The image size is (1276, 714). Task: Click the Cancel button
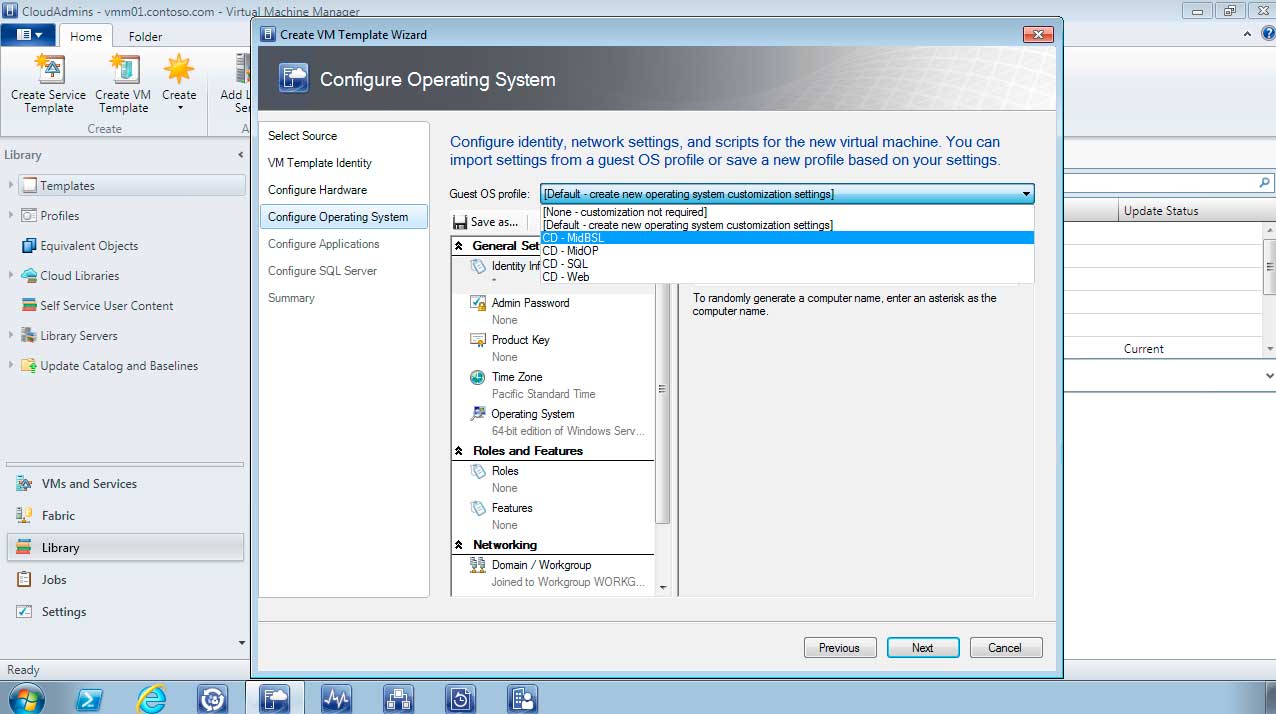pos(1006,648)
